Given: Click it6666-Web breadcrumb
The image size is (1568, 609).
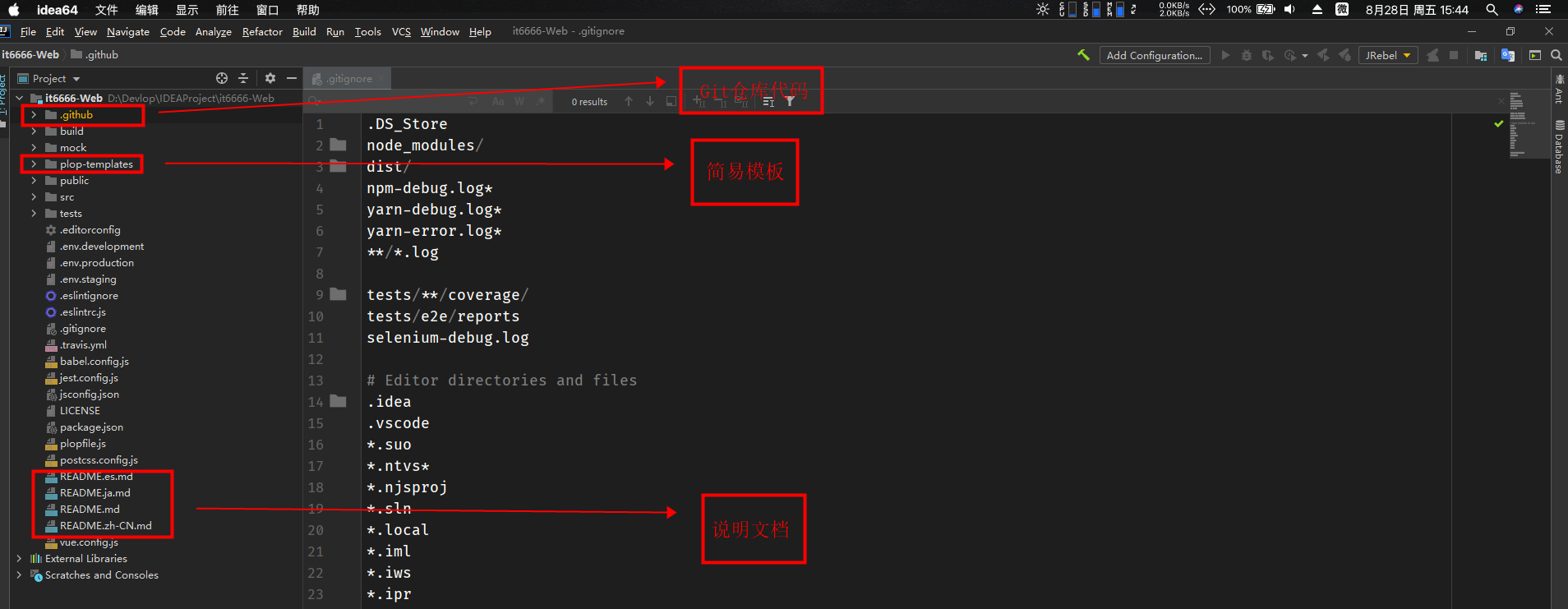Looking at the screenshot, I should pyautogui.click(x=30, y=55).
